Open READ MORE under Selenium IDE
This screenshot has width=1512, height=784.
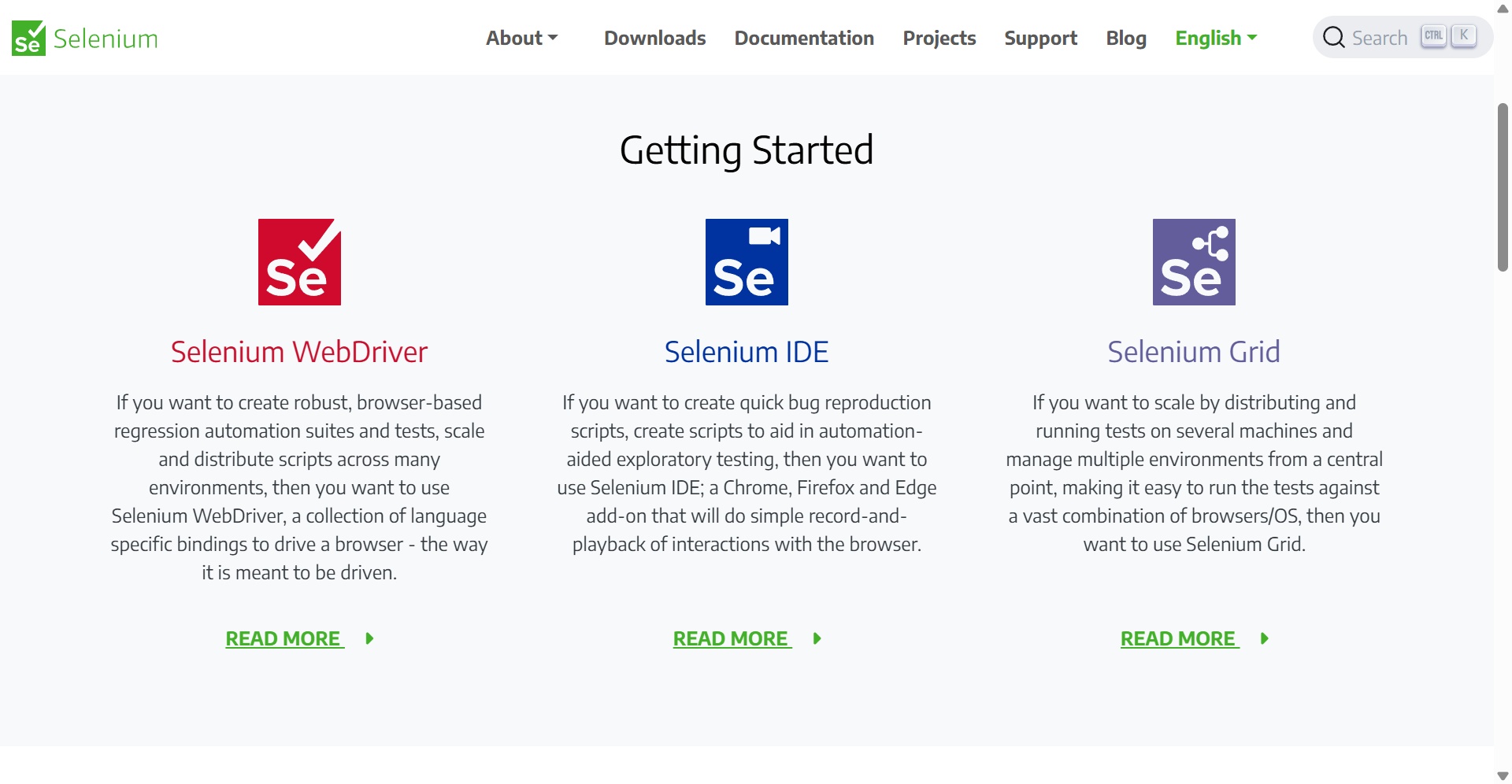(x=732, y=638)
